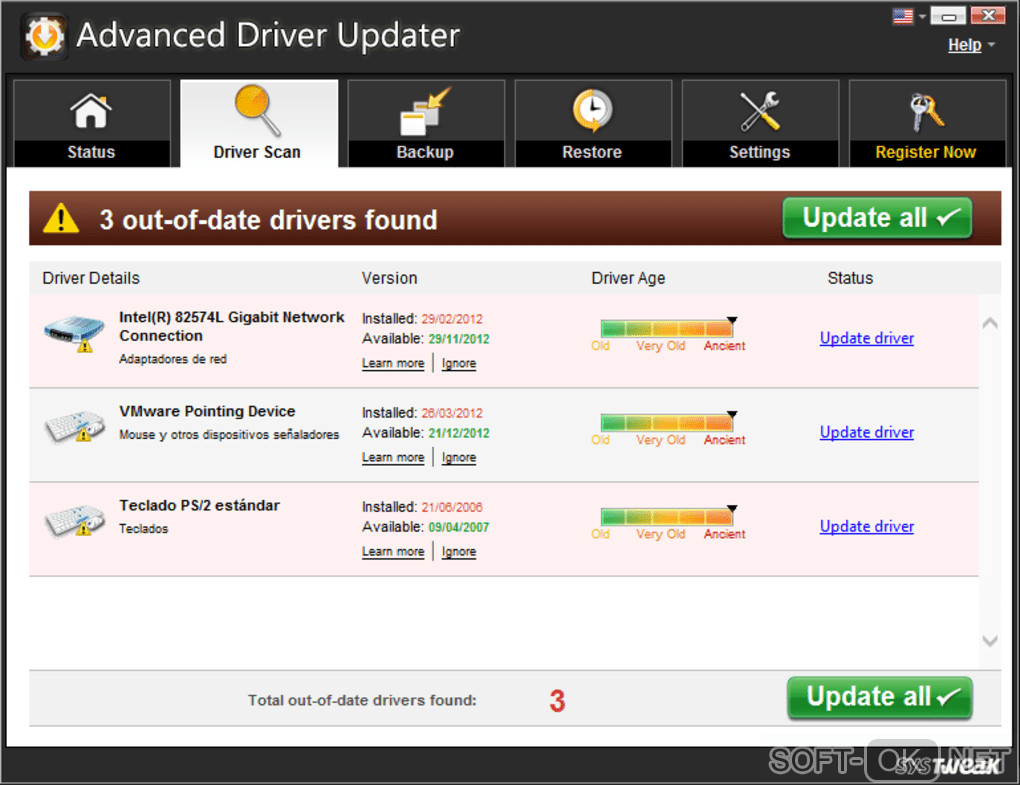
Task: Open Learn more for VMware Pointing Device
Action: (x=393, y=458)
